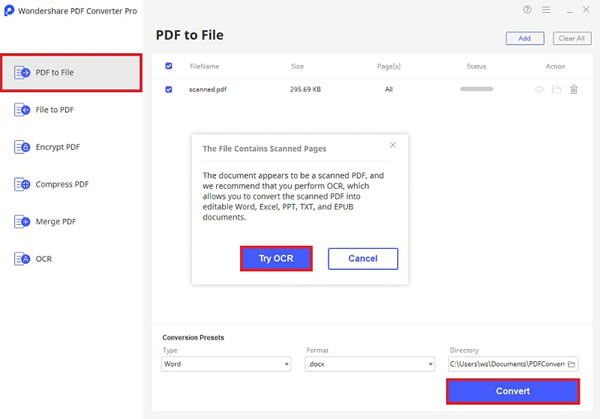Click the Directory path input field
Image resolution: width=600 pixels, height=419 pixels.
pyautogui.click(x=513, y=364)
